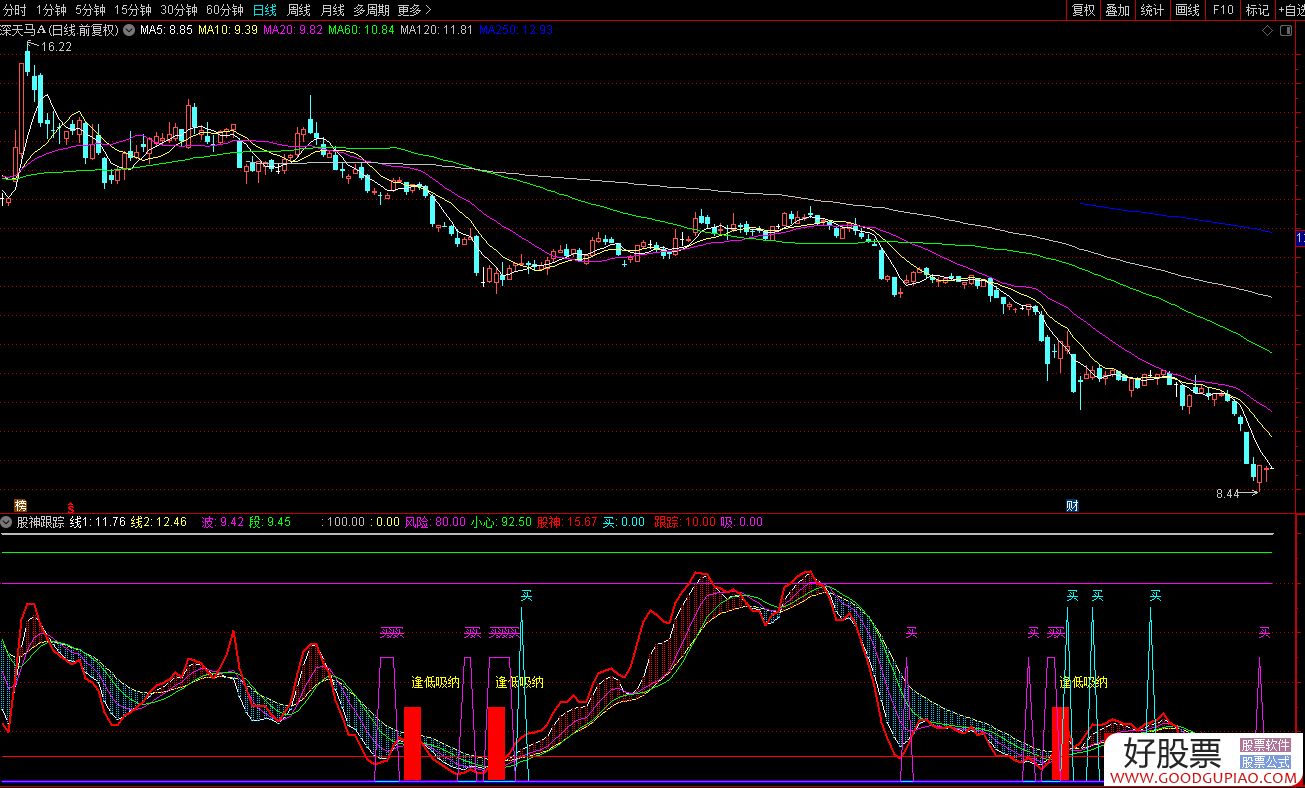This screenshot has width=1305, height=788.
Task: Open the 复权 adjustment menu
Action: point(1083,10)
